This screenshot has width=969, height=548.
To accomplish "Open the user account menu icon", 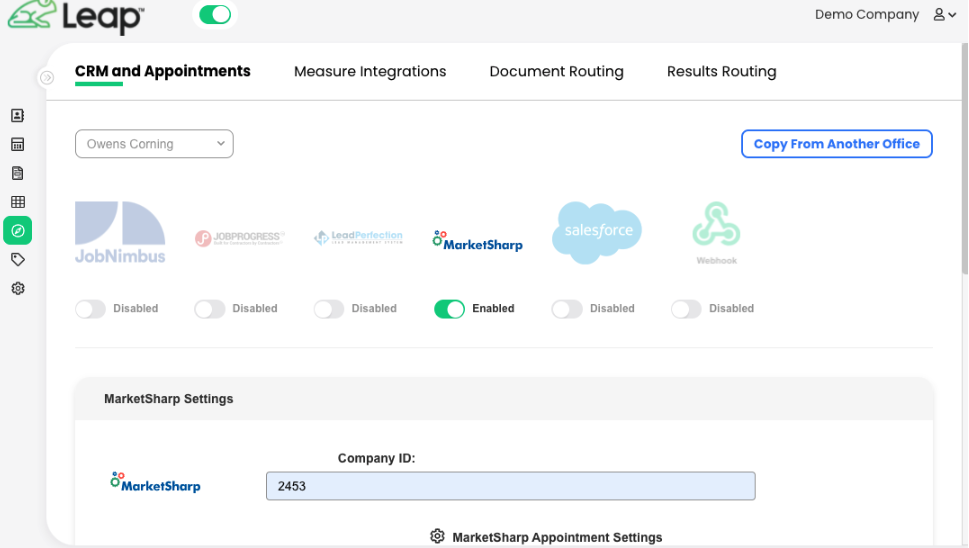I will click(944, 14).
